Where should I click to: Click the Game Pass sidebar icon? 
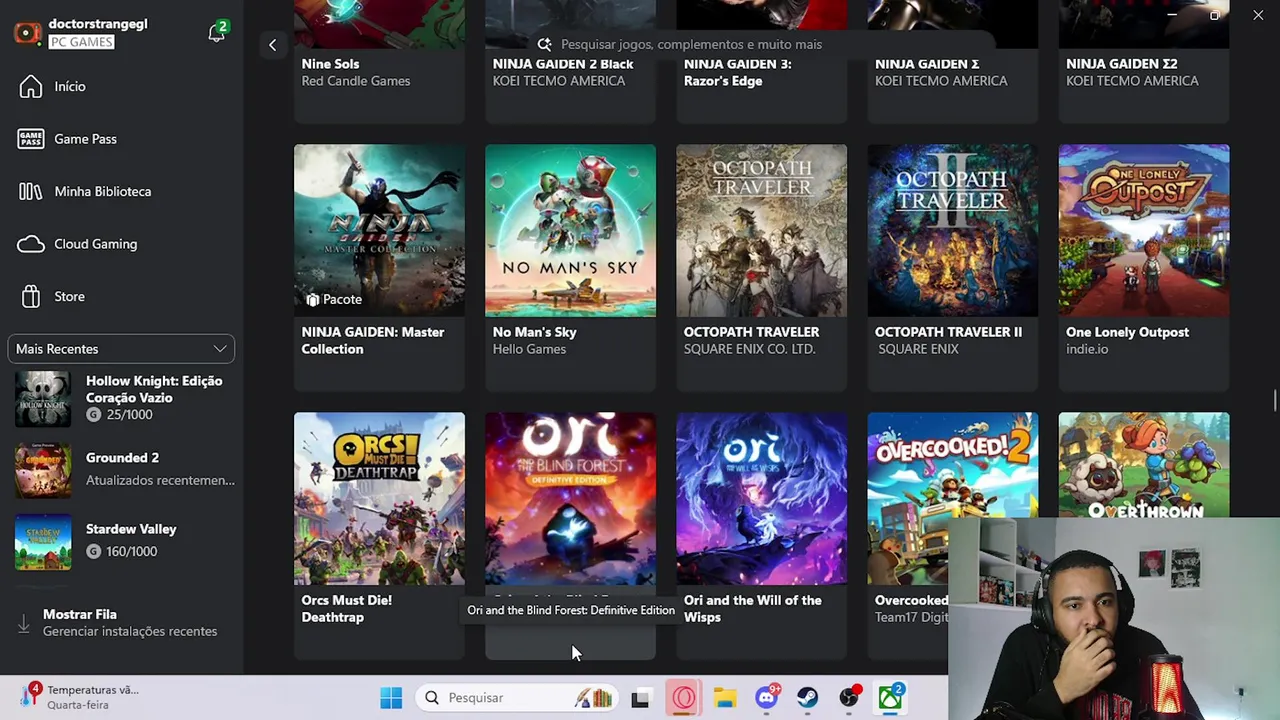click(31, 139)
